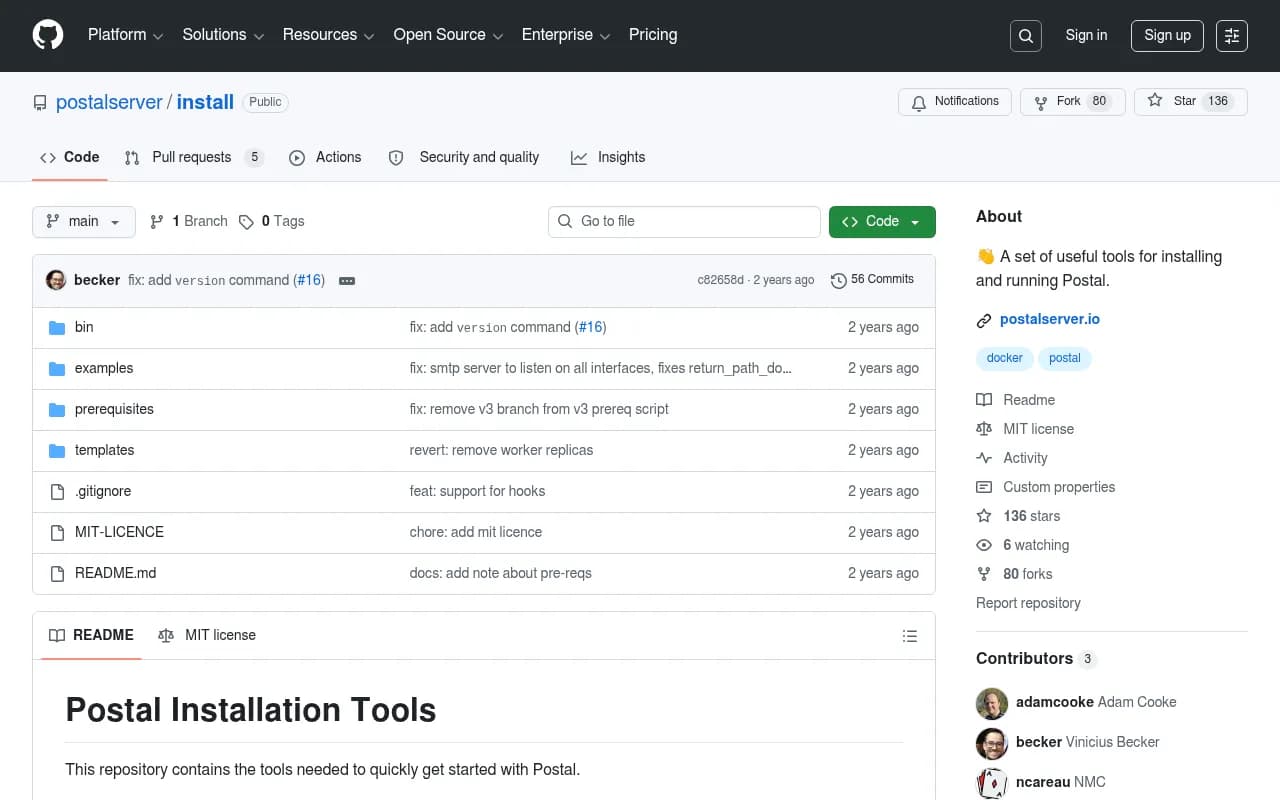The image size is (1280, 800).
Task: View the 136 stars link
Action: [1018, 516]
